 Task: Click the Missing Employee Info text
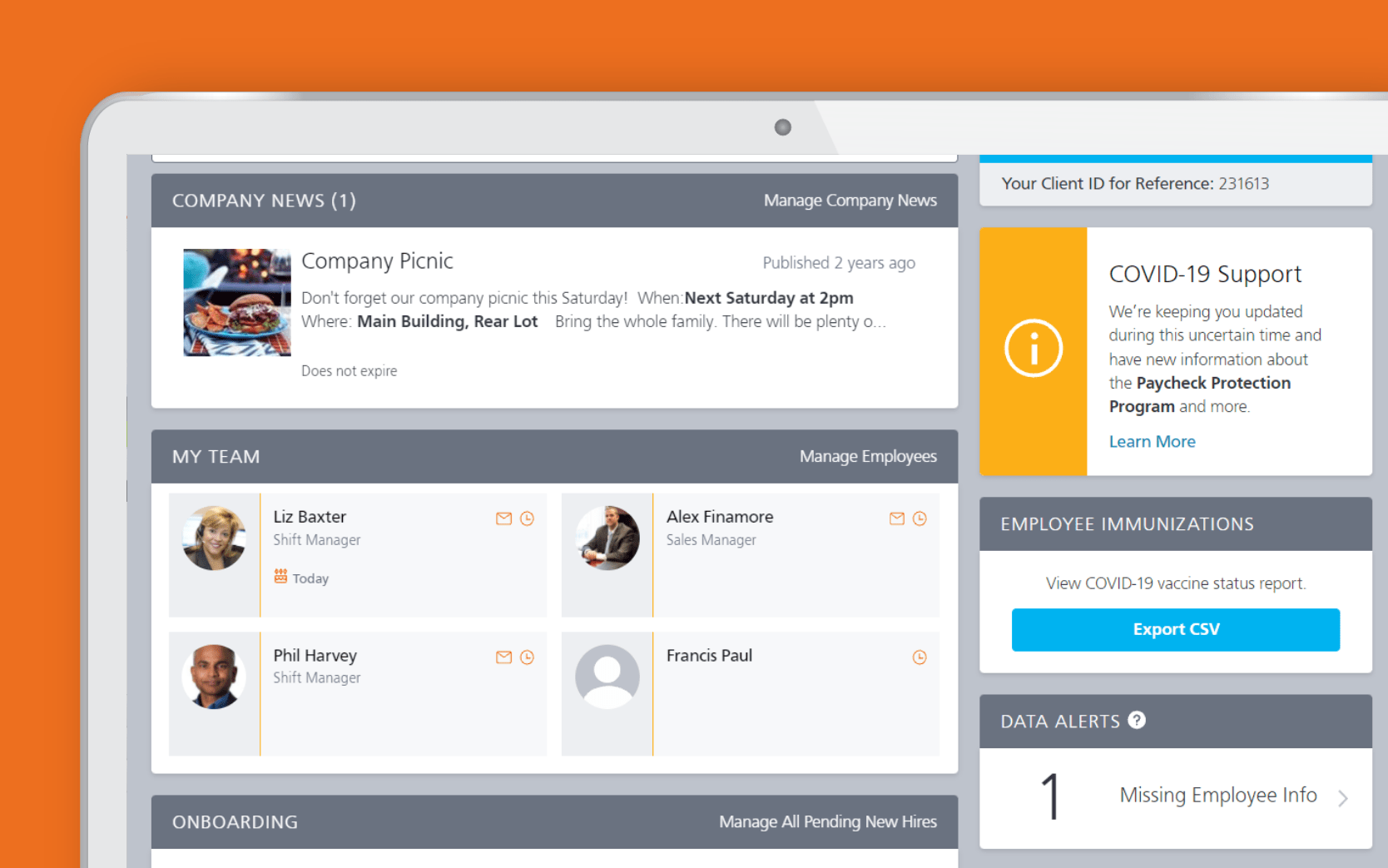(1218, 796)
